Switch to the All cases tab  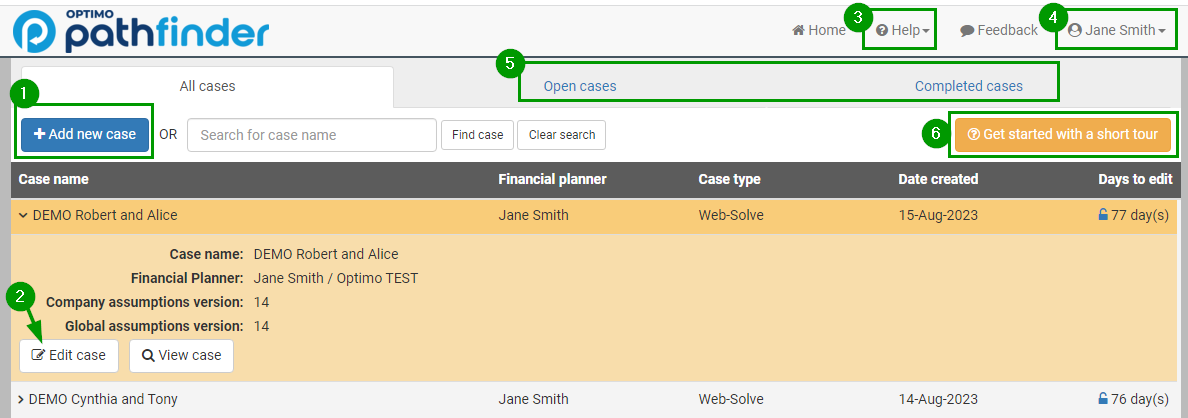click(207, 86)
